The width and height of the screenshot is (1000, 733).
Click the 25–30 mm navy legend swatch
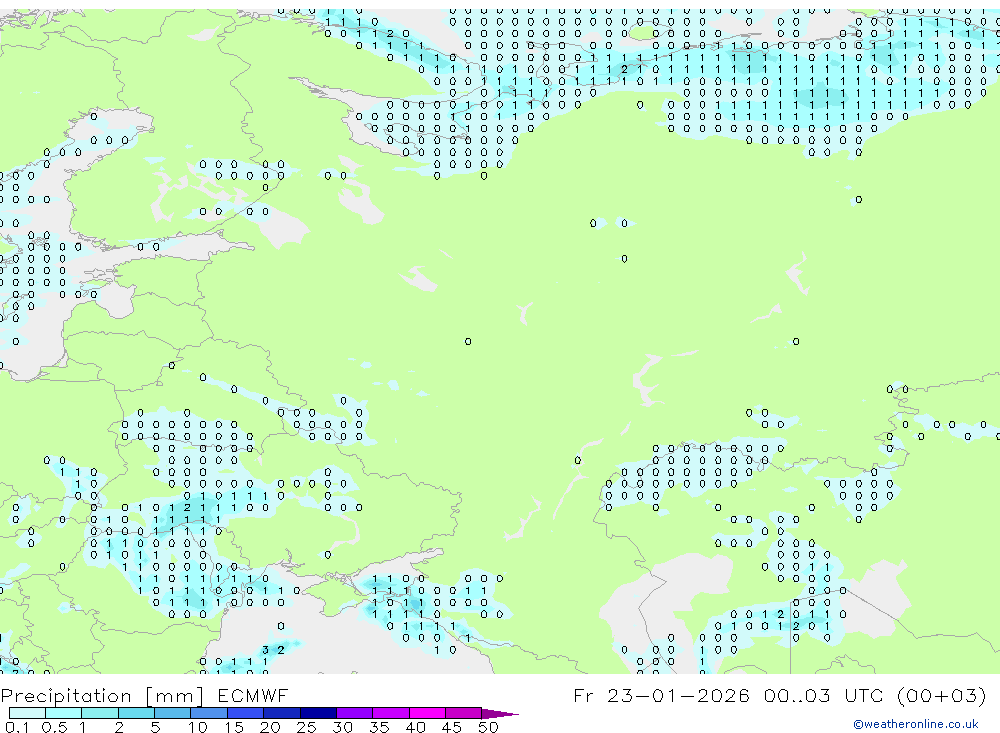click(x=318, y=713)
